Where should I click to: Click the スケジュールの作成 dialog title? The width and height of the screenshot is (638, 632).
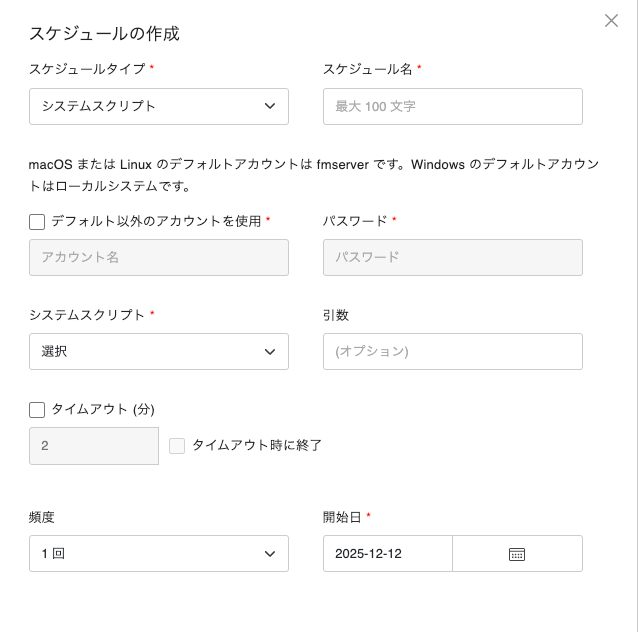[104, 33]
